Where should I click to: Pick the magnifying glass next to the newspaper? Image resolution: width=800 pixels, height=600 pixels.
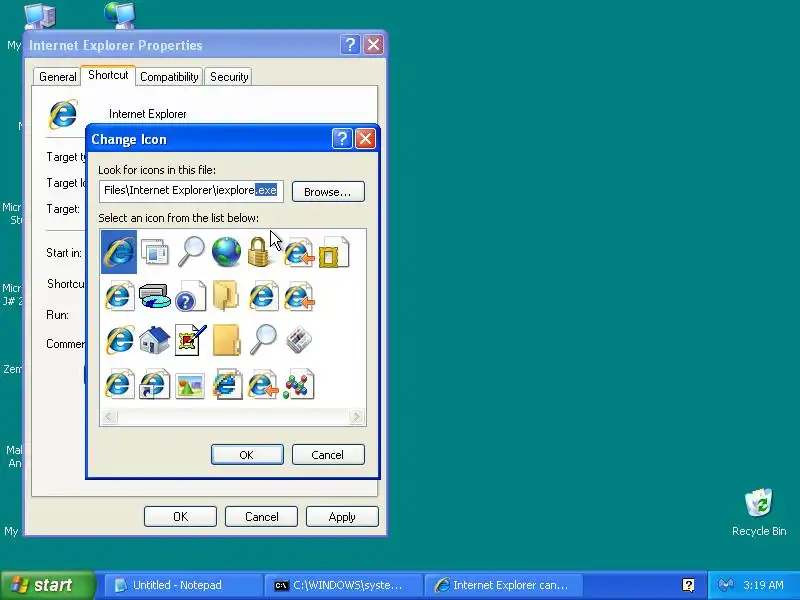point(263,340)
